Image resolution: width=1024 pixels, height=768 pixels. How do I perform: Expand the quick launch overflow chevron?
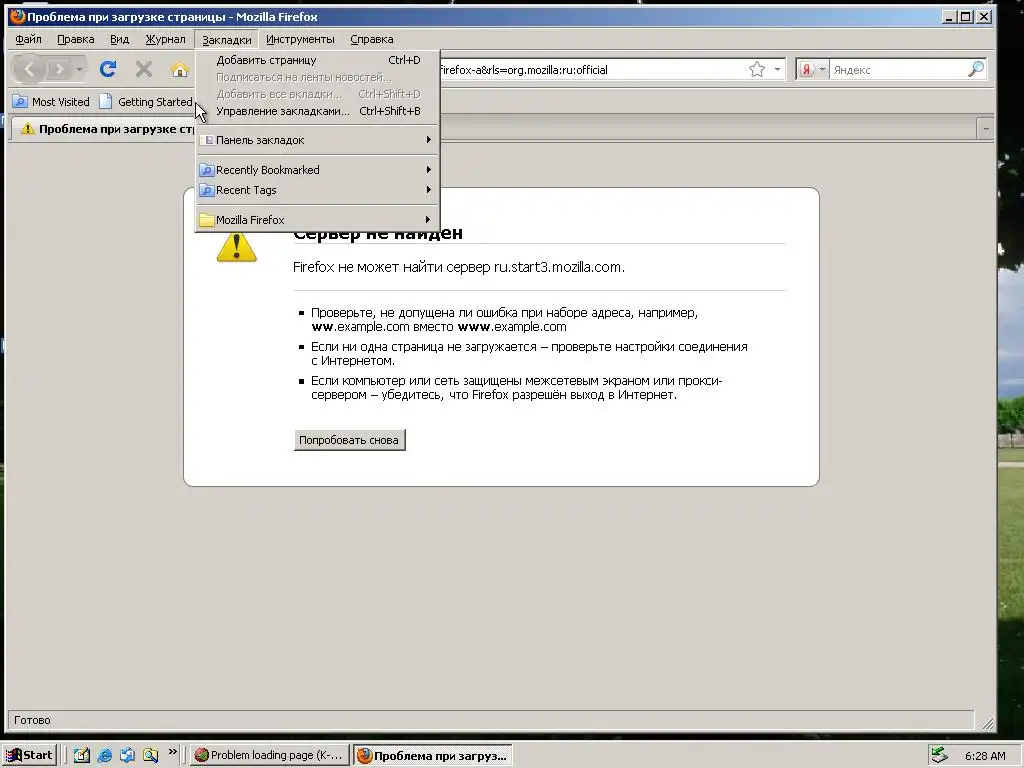(x=172, y=752)
